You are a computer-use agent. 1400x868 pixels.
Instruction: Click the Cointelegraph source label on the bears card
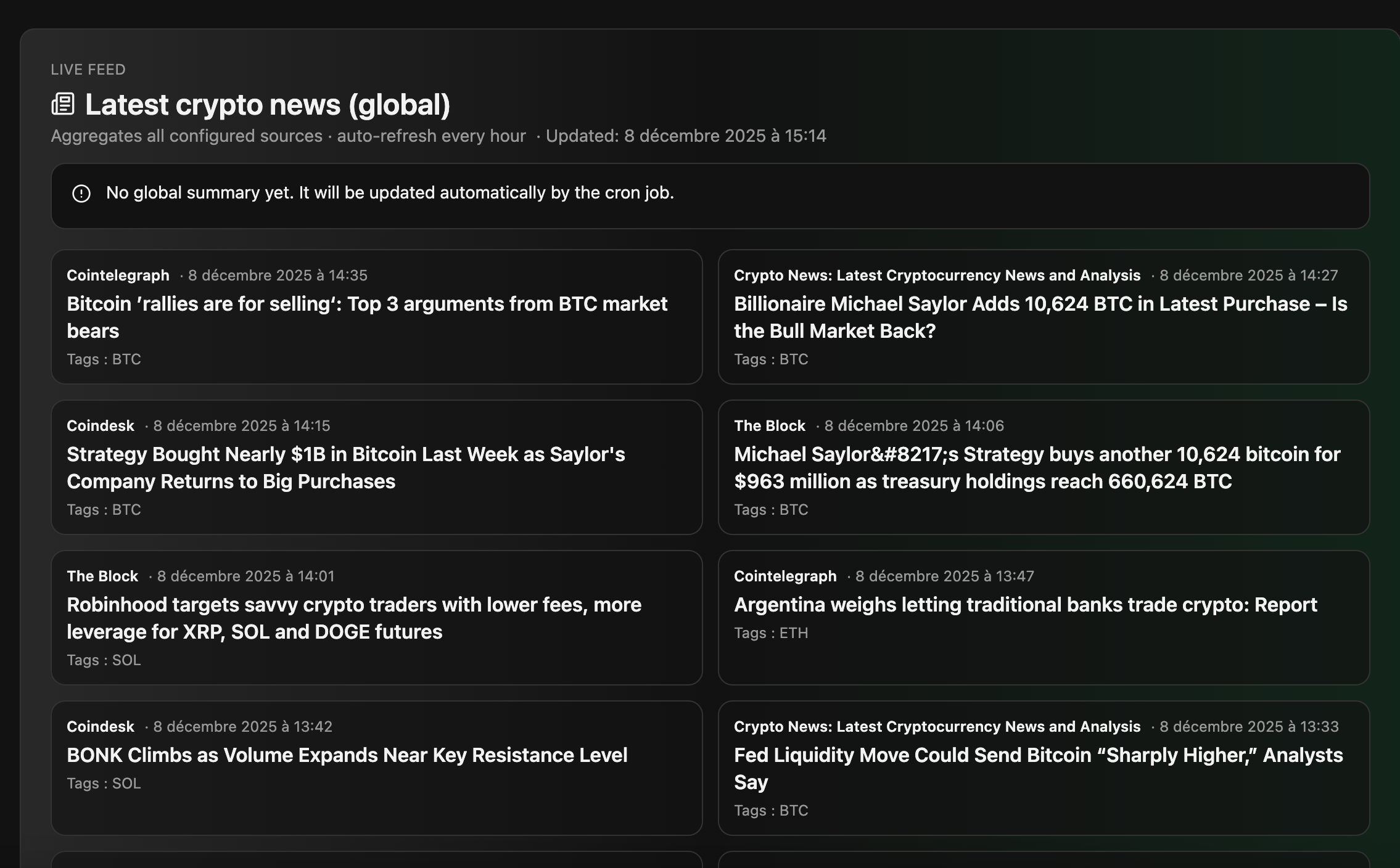(x=118, y=275)
